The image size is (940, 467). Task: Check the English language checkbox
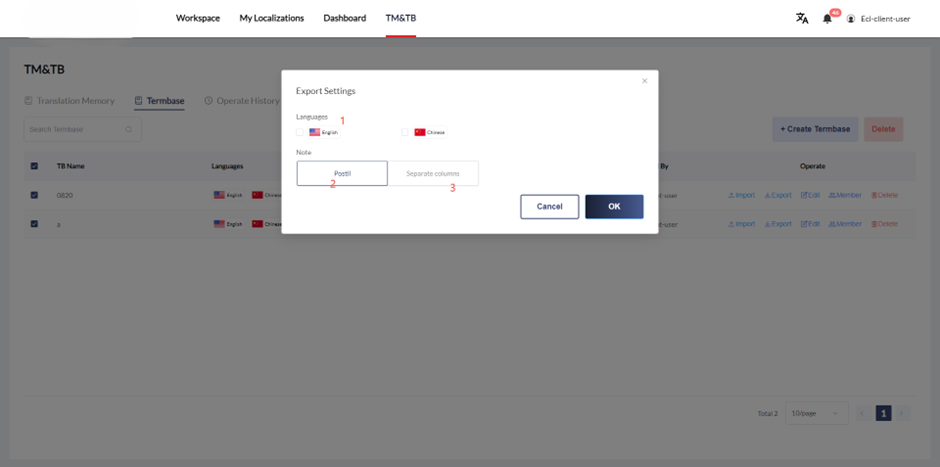tap(300, 132)
